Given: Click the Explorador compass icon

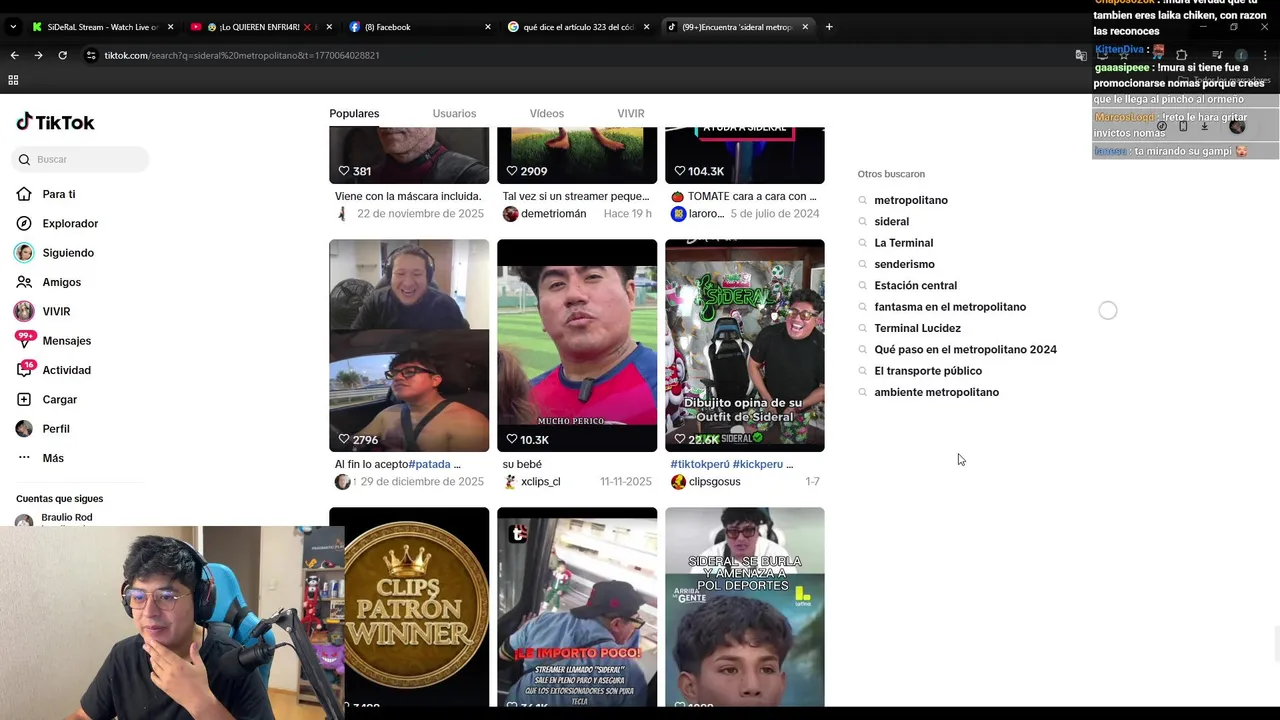Looking at the screenshot, I should pos(24,223).
